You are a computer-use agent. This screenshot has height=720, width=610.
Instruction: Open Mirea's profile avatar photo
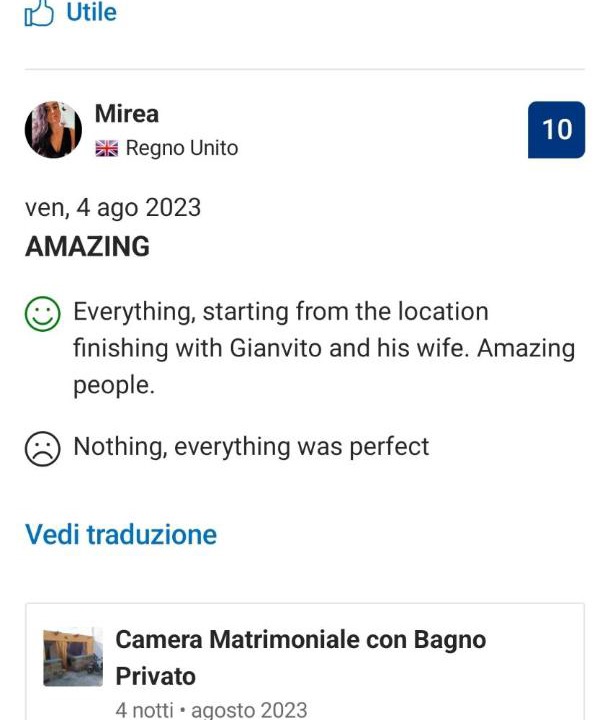click(53, 130)
